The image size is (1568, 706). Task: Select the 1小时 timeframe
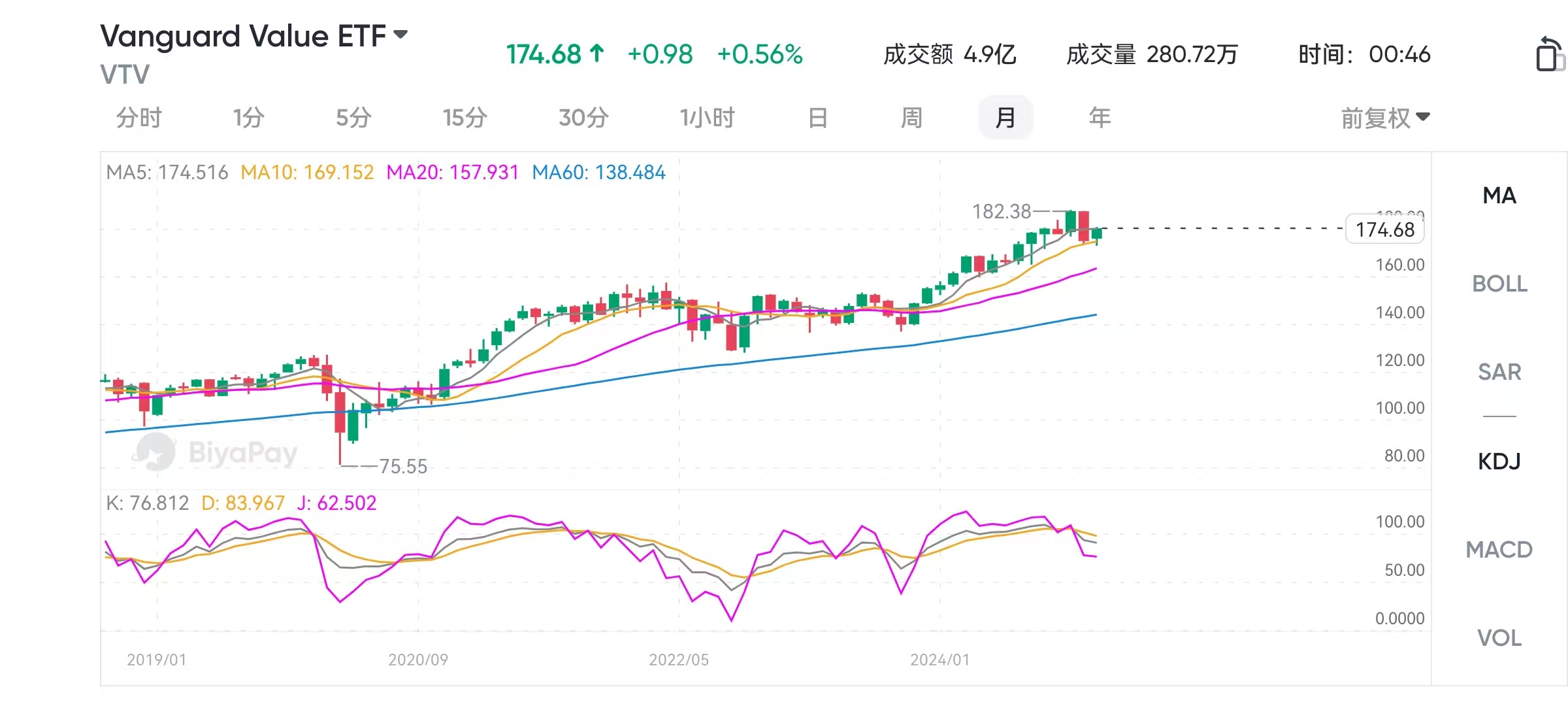(707, 118)
